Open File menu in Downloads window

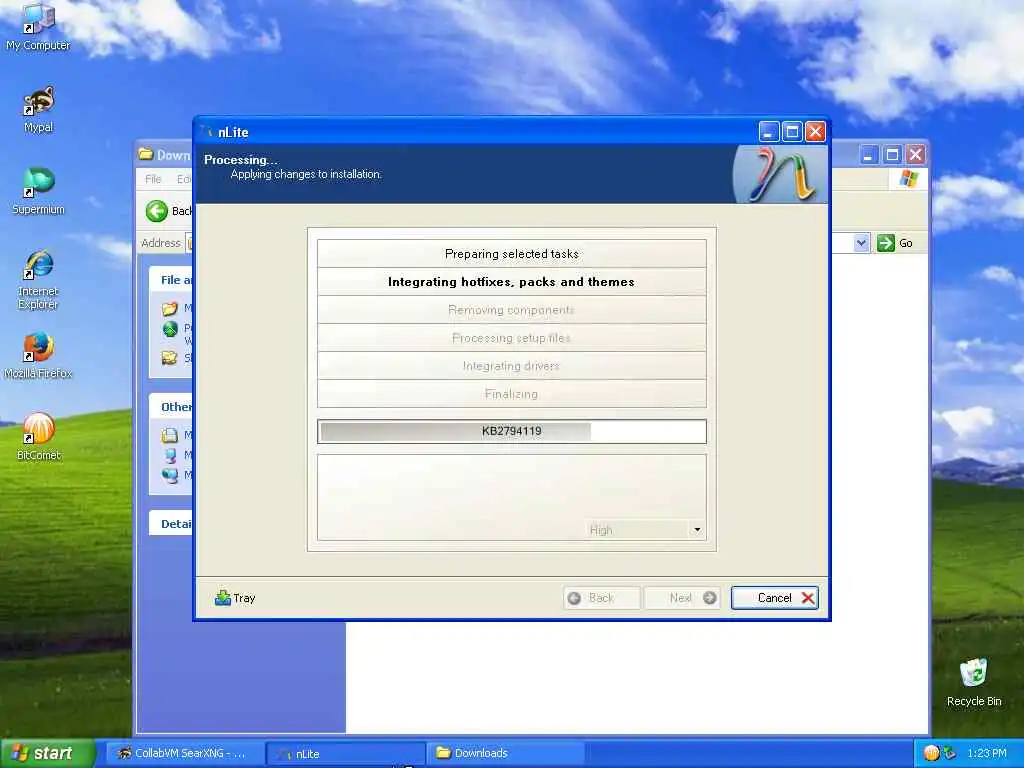153,179
